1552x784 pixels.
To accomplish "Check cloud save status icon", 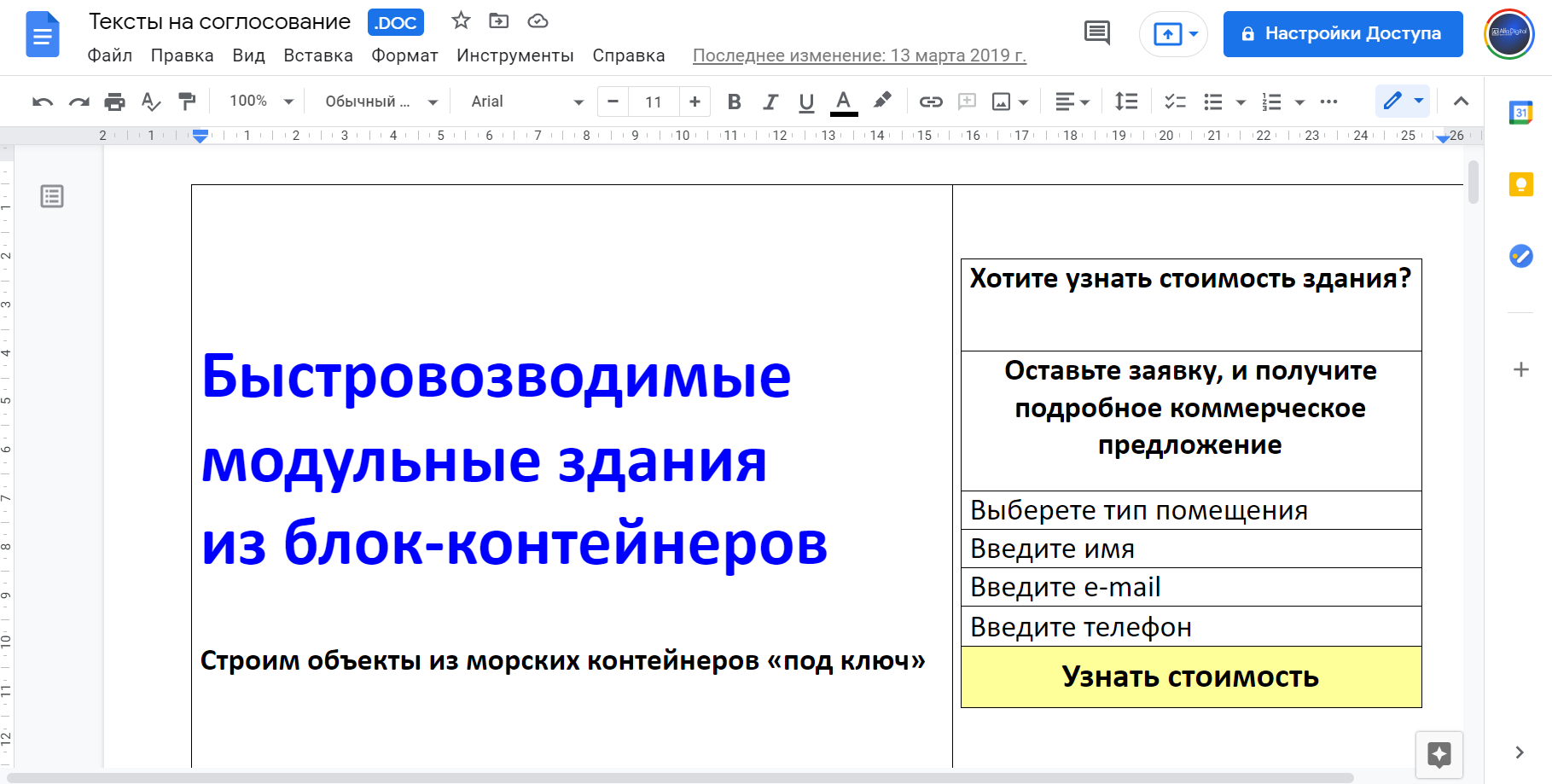I will click(x=538, y=20).
